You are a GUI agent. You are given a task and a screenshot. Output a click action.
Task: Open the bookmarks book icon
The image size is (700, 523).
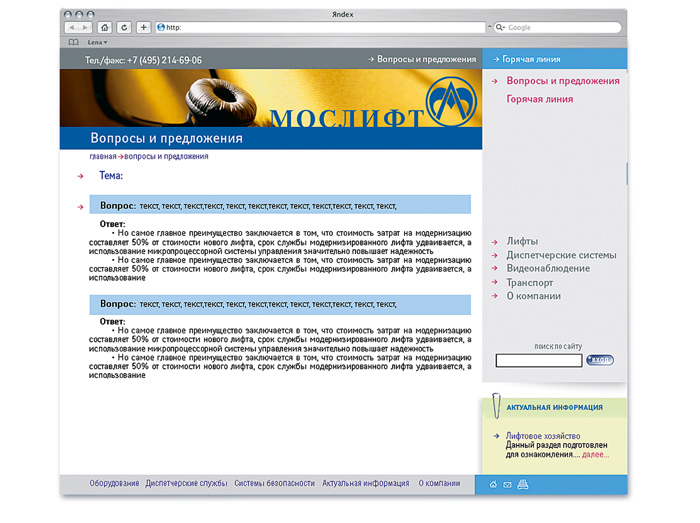point(74,42)
